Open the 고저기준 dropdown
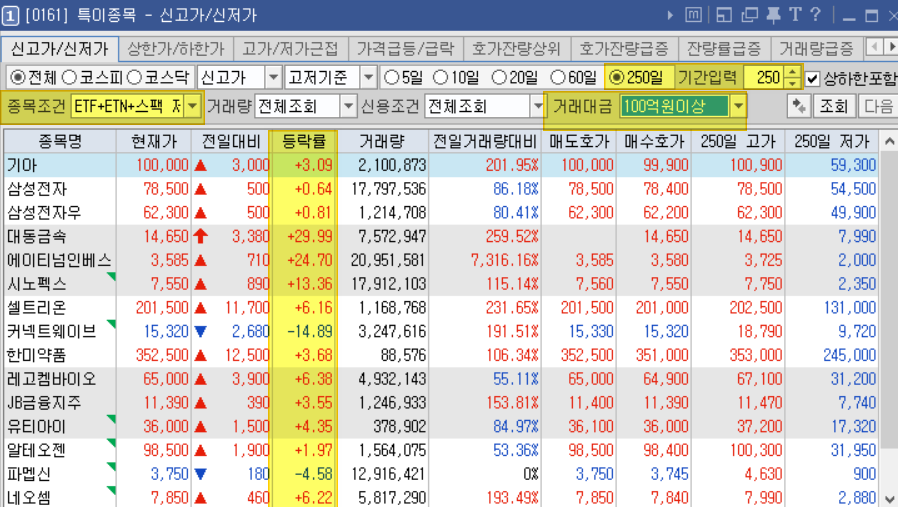 point(368,77)
